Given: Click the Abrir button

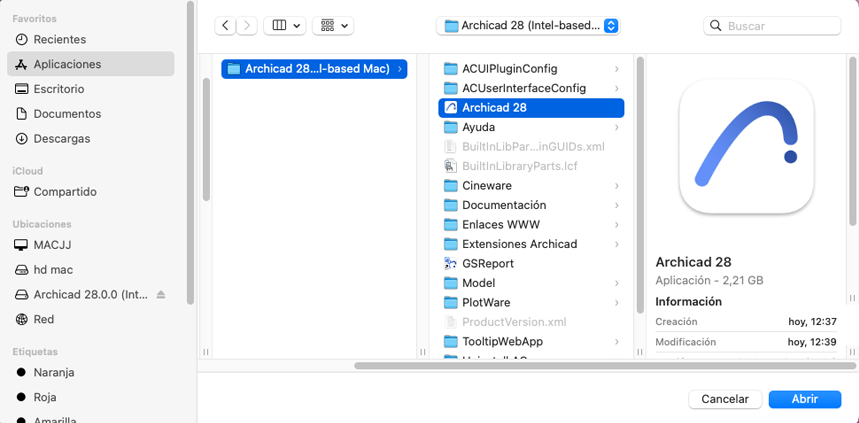Looking at the screenshot, I should [805, 399].
